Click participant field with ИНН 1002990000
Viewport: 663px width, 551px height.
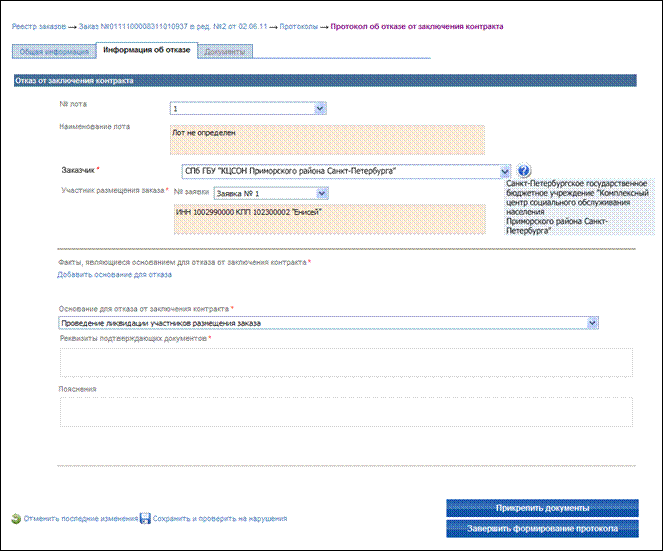tap(330, 219)
